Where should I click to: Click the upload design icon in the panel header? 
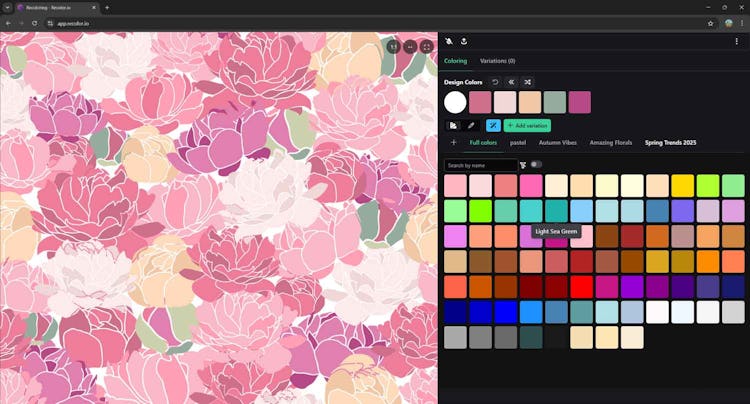[x=464, y=42]
